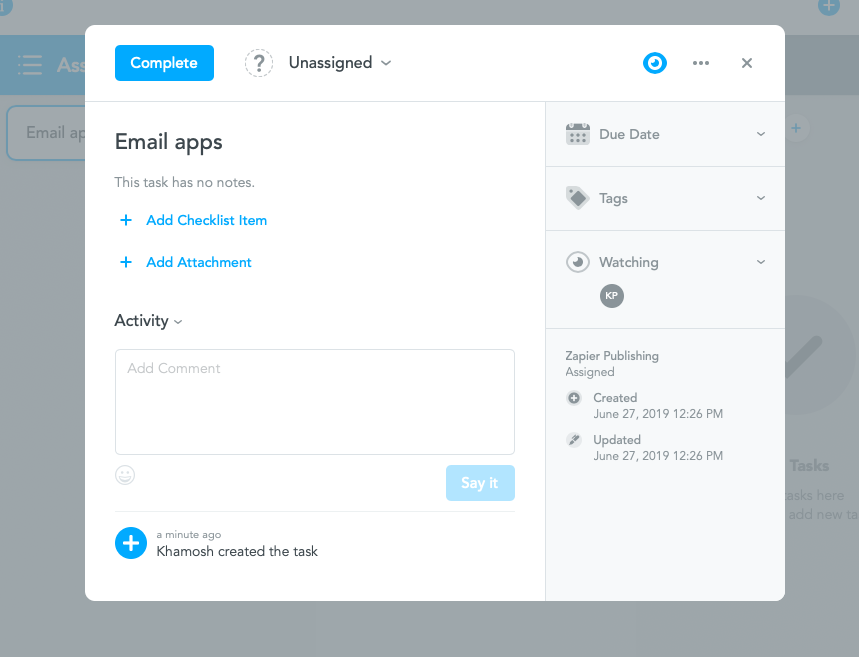Screen dimensions: 859x657
Task: Click the Due Date calendar icon
Action: tap(577, 134)
